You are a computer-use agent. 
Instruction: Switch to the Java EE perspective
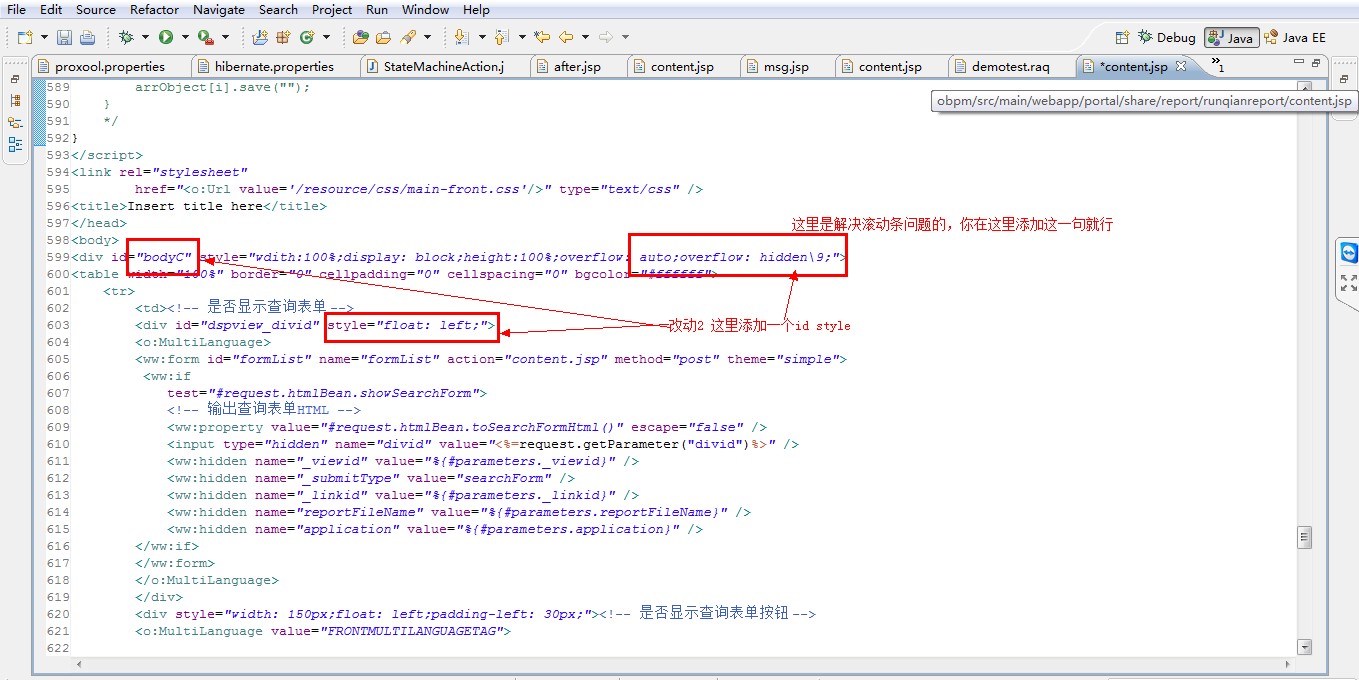(x=1296, y=37)
